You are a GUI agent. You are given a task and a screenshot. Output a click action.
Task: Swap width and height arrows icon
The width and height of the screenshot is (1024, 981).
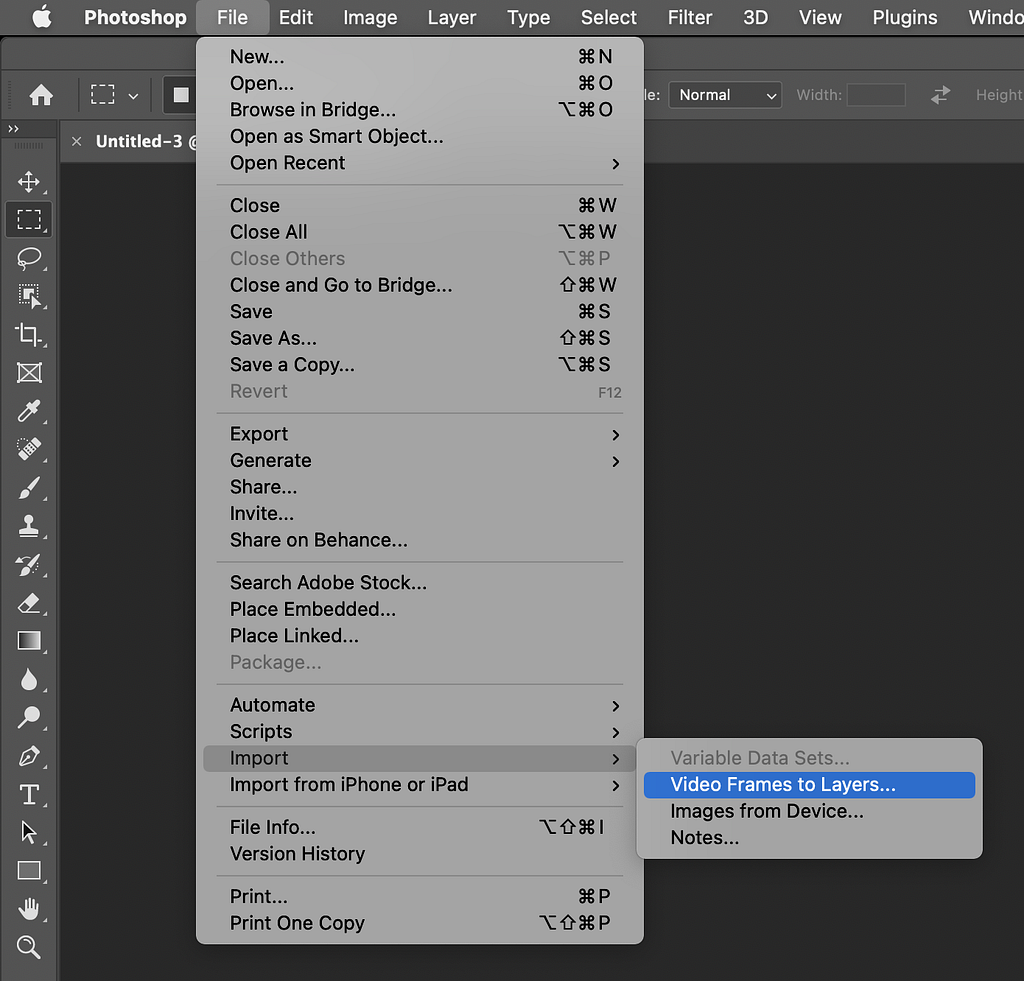coord(940,95)
